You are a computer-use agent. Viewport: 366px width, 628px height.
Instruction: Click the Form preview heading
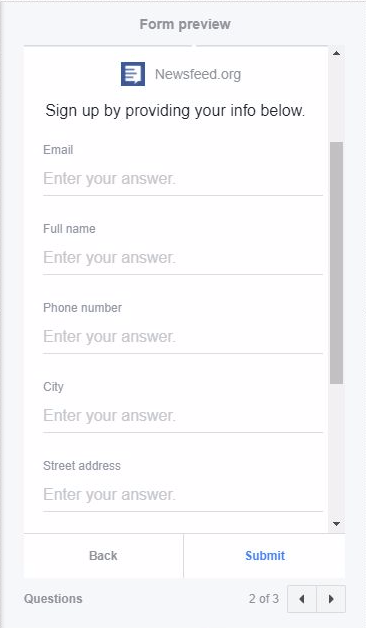click(x=185, y=24)
